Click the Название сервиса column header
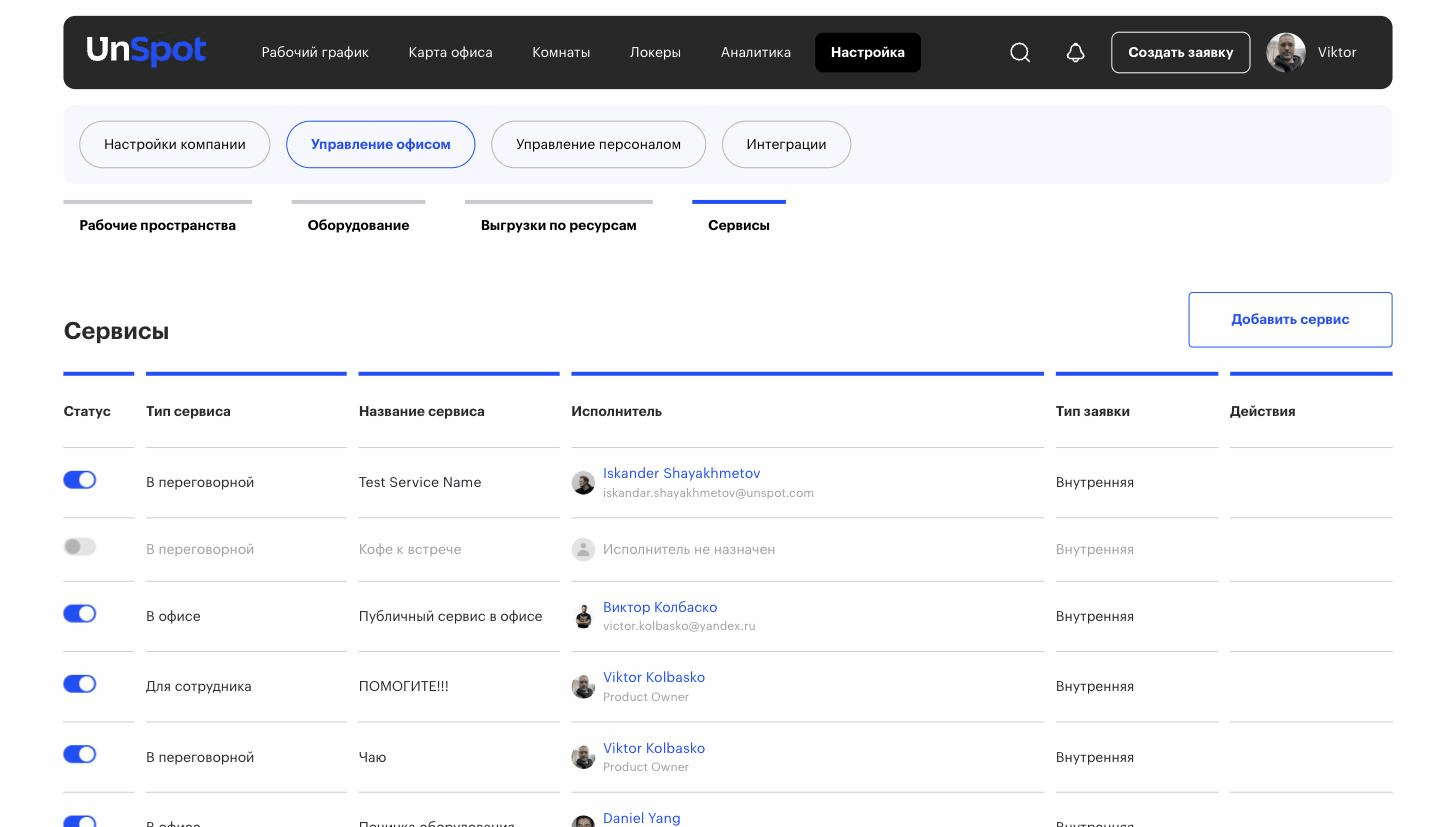The image size is (1456, 827). pos(422,411)
